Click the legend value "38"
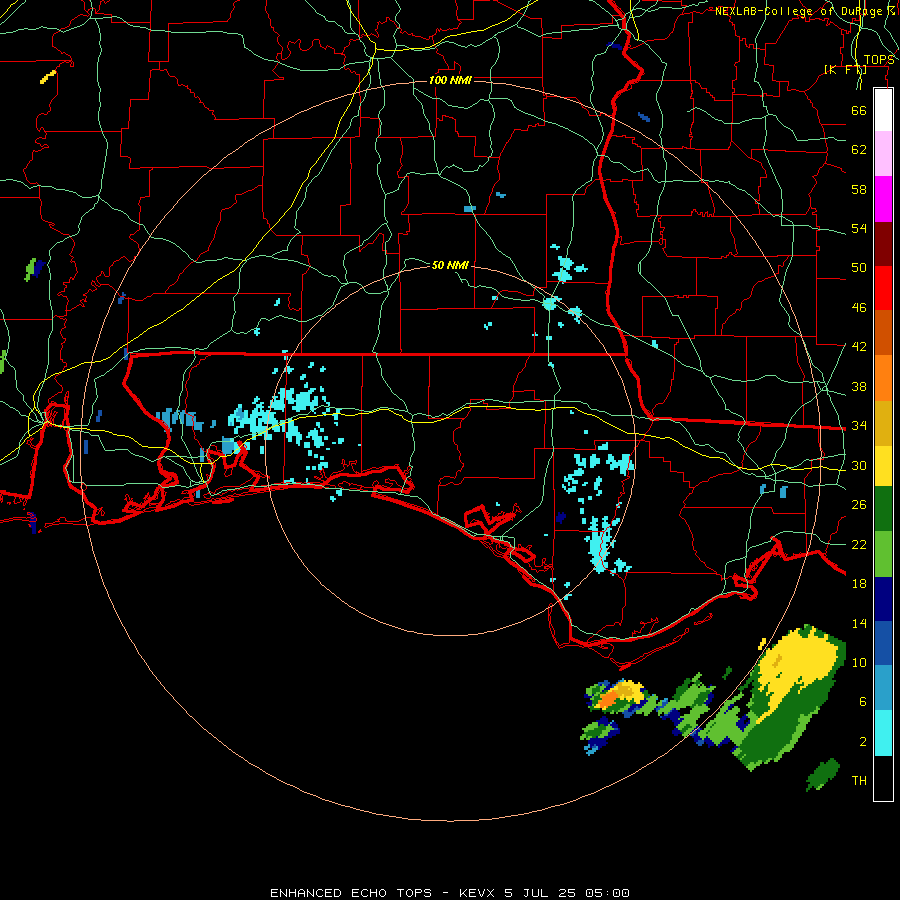Screen dimensions: 900x900 pos(859,386)
